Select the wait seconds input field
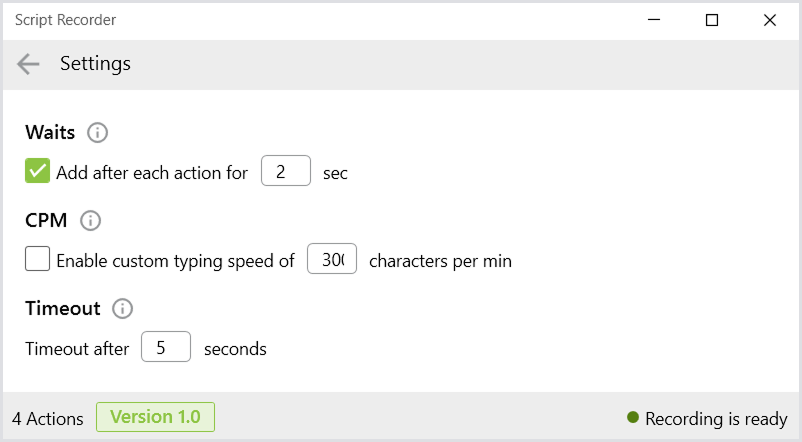This screenshot has height=442, width=802. pyautogui.click(x=286, y=171)
